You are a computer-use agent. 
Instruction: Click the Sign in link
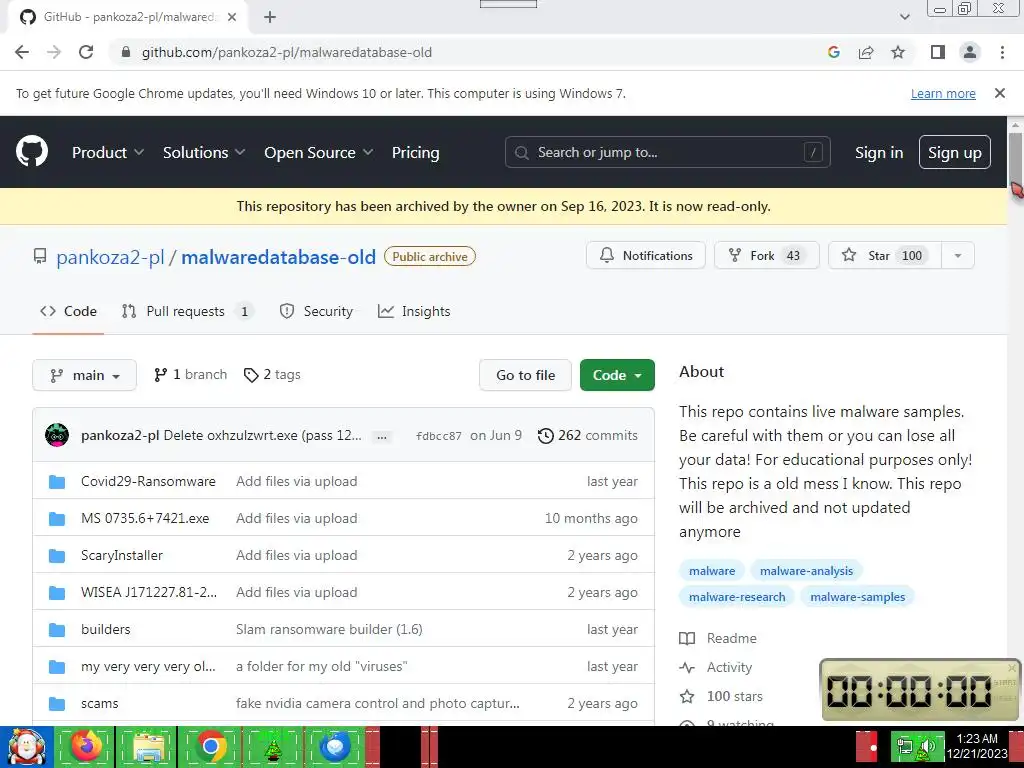[x=879, y=152]
